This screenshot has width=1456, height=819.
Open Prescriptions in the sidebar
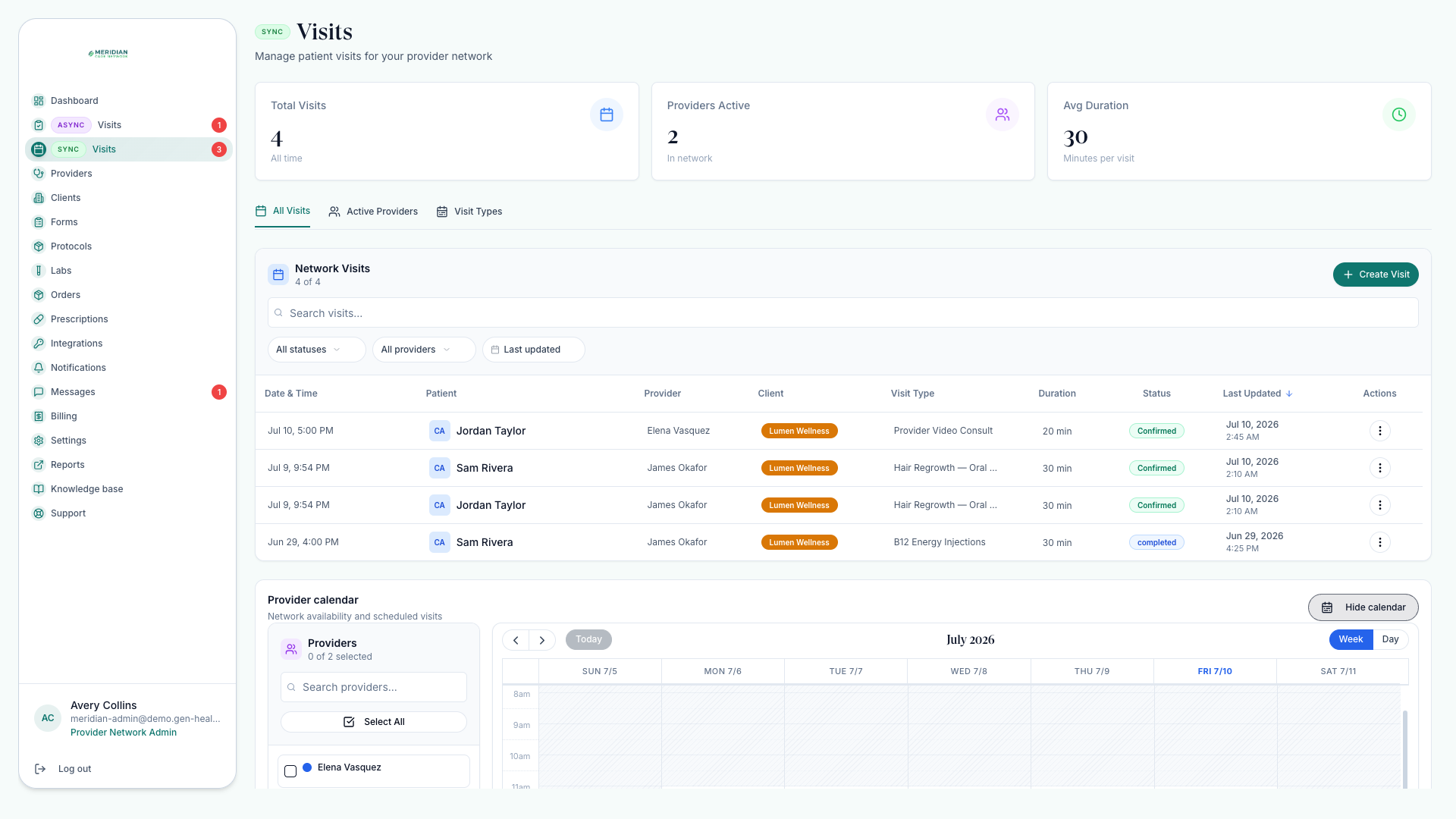pos(128,319)
